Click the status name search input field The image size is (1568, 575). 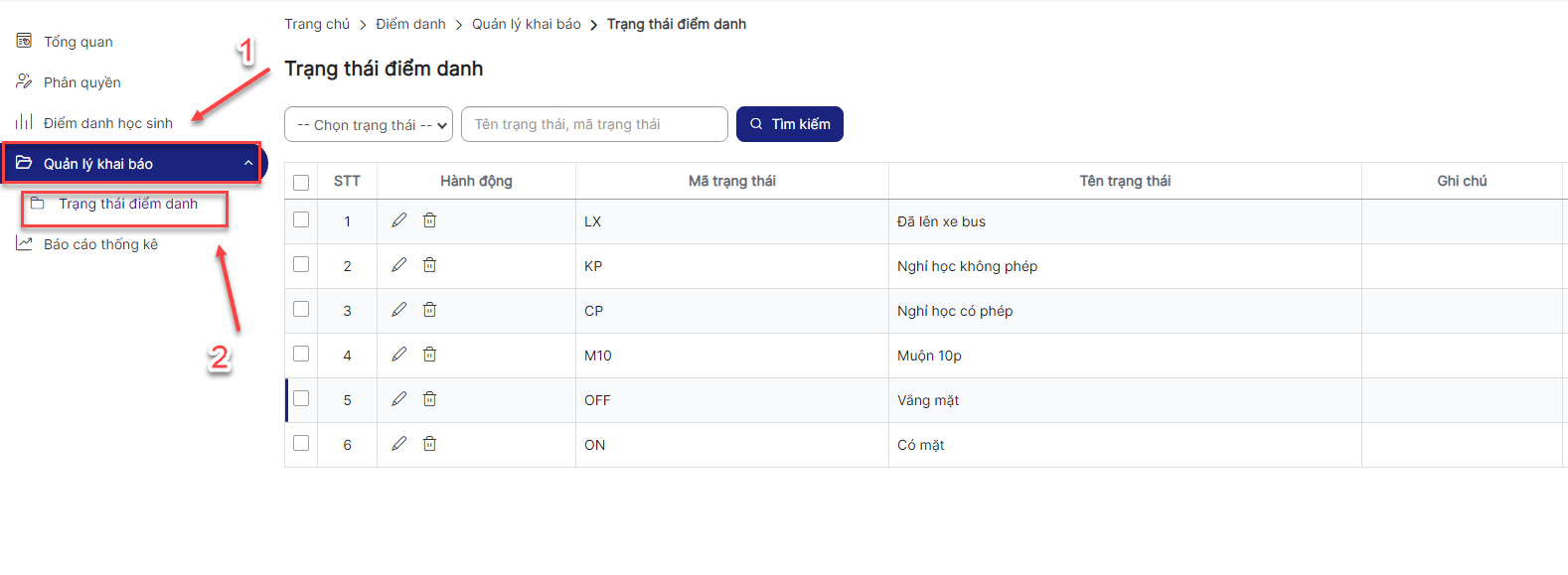[594, 124]
